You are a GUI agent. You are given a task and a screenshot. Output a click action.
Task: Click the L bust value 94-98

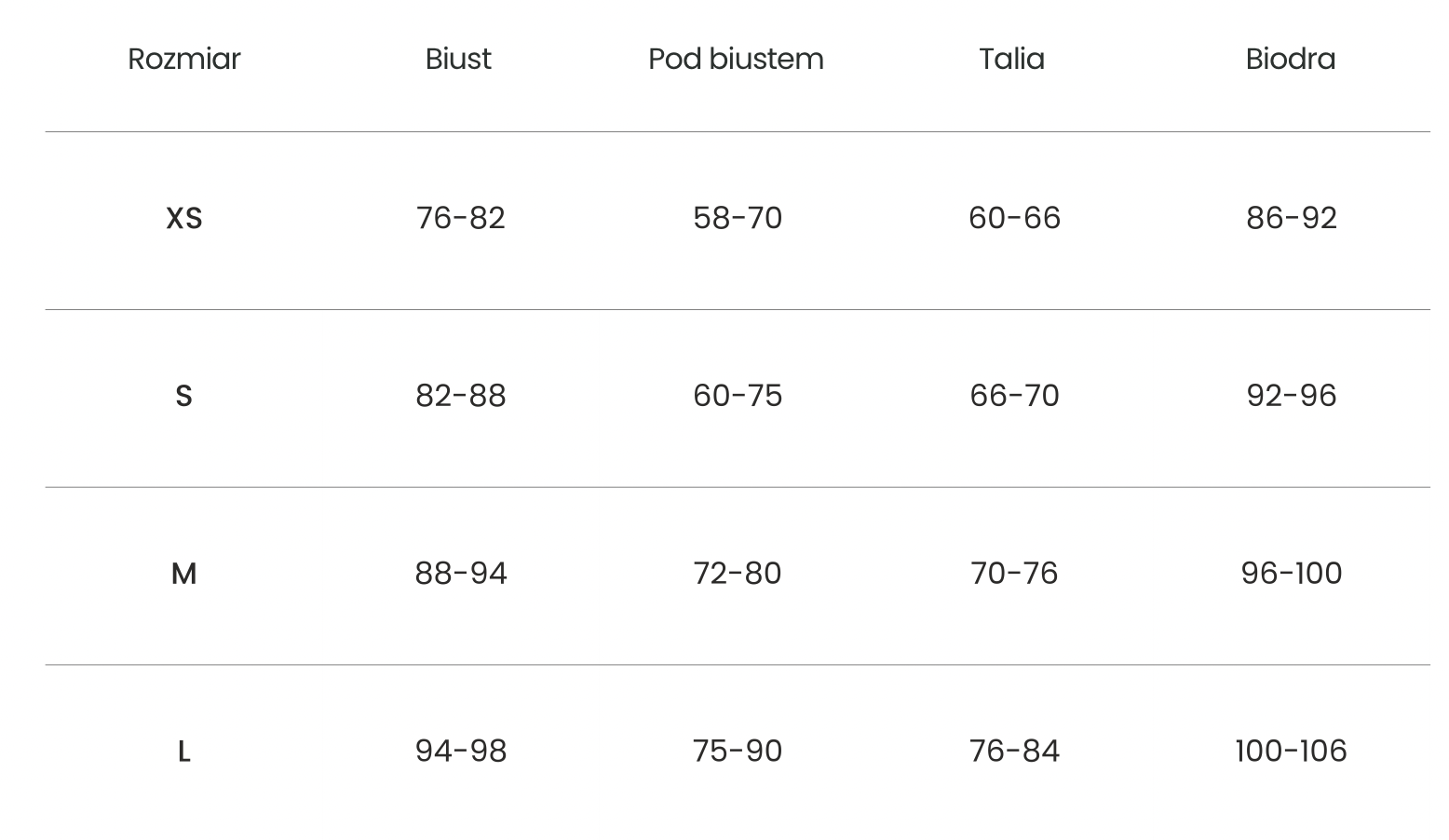tap(460, 751)
